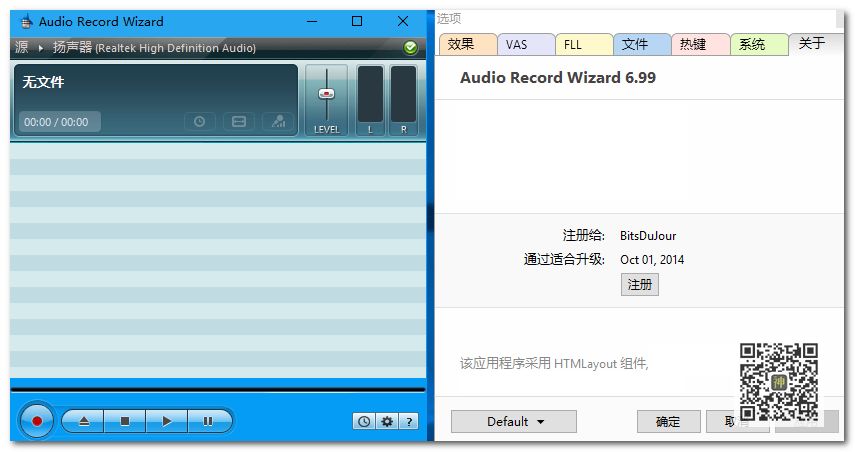The image size is (855, 452).
Task: Open the Default dropdown button
Action: 514,421
